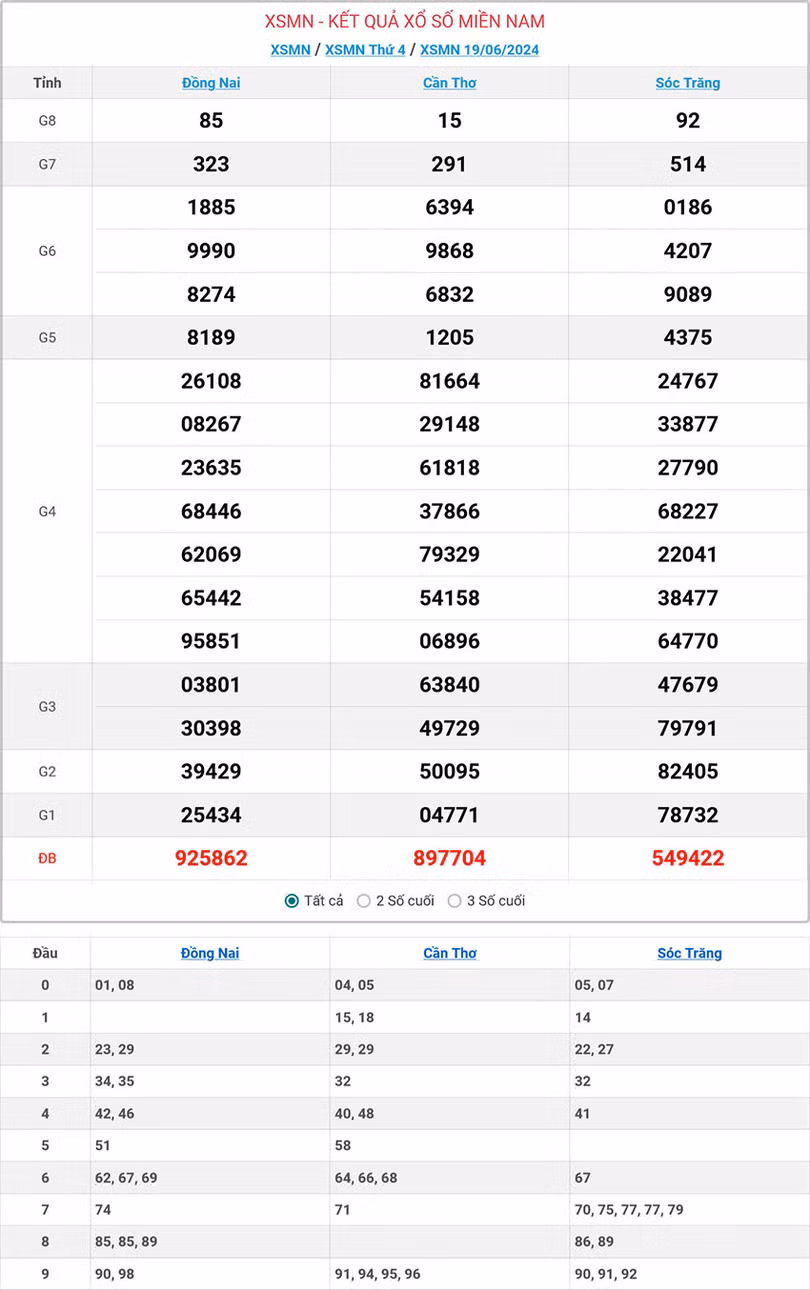Viewport: 810px width, 1290px height.
Task: Select the 2 Số cuối radio option
Action: point(364,901)
